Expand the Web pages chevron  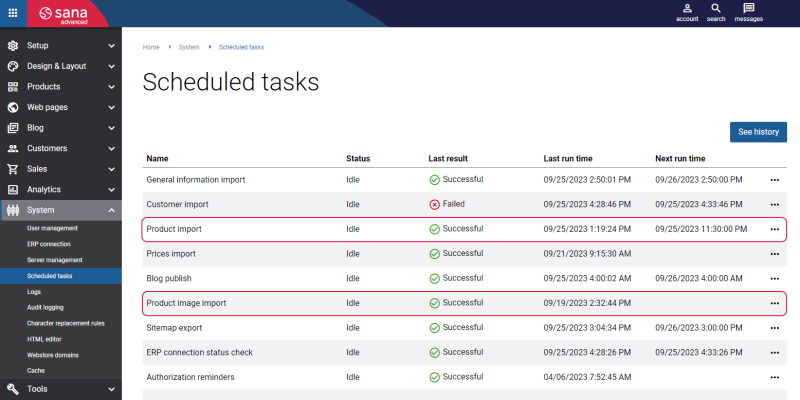coord(112,108)
